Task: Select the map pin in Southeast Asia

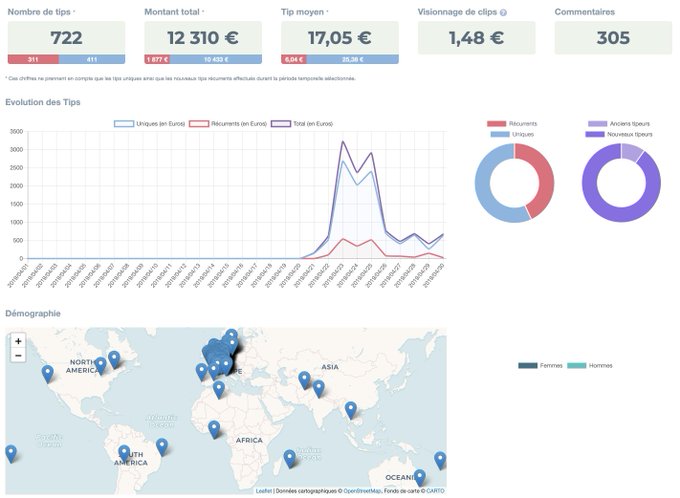Action: point(351,410)
